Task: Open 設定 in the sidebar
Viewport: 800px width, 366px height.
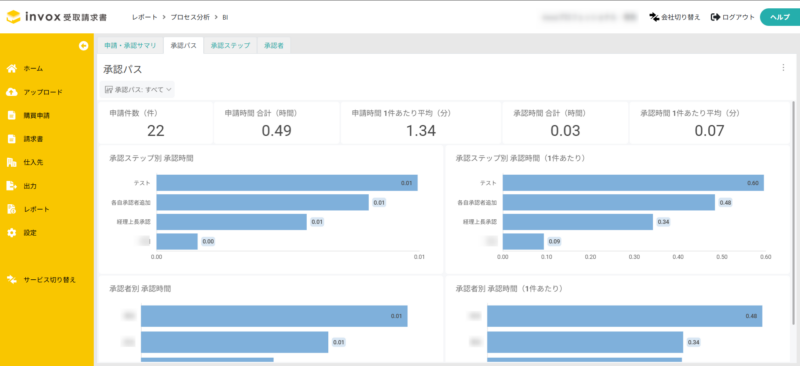Action: click(x=30, y=233)
